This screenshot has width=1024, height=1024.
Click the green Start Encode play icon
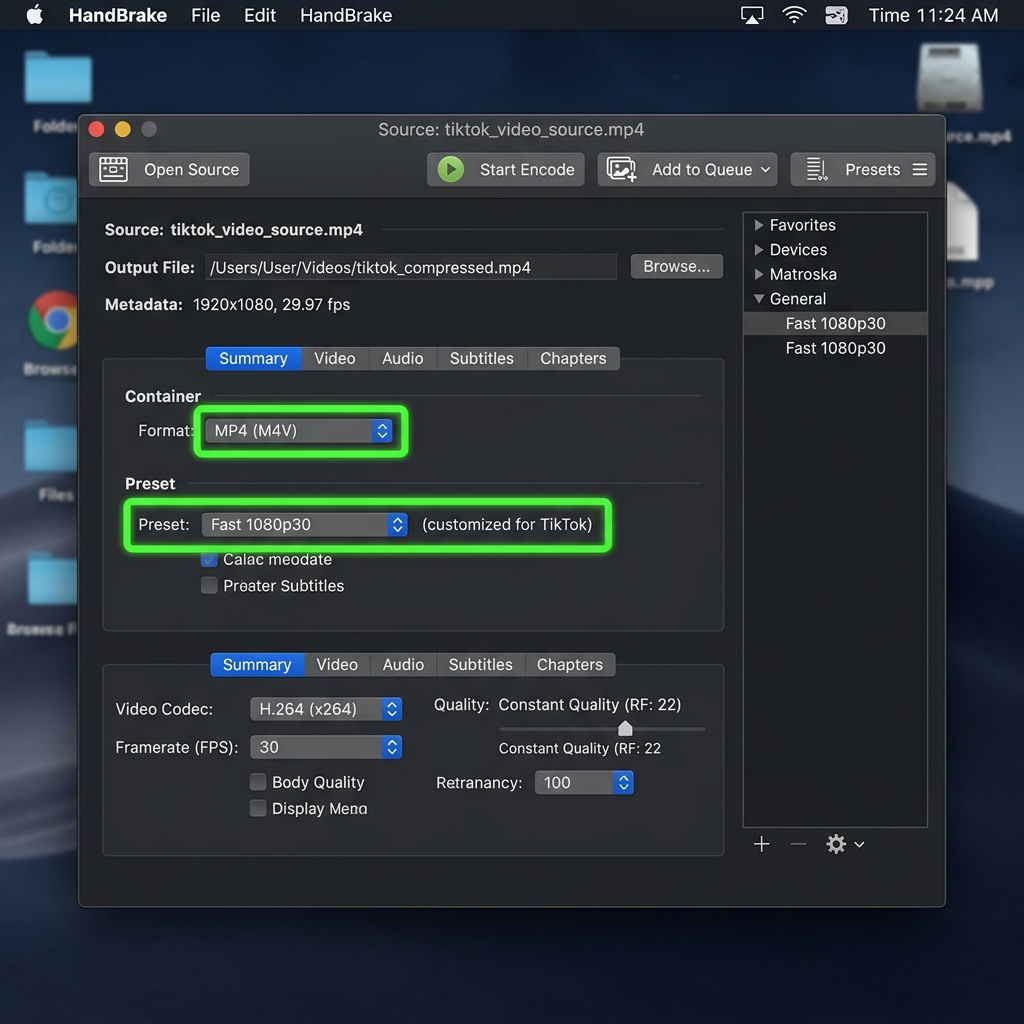click(451, 169)
